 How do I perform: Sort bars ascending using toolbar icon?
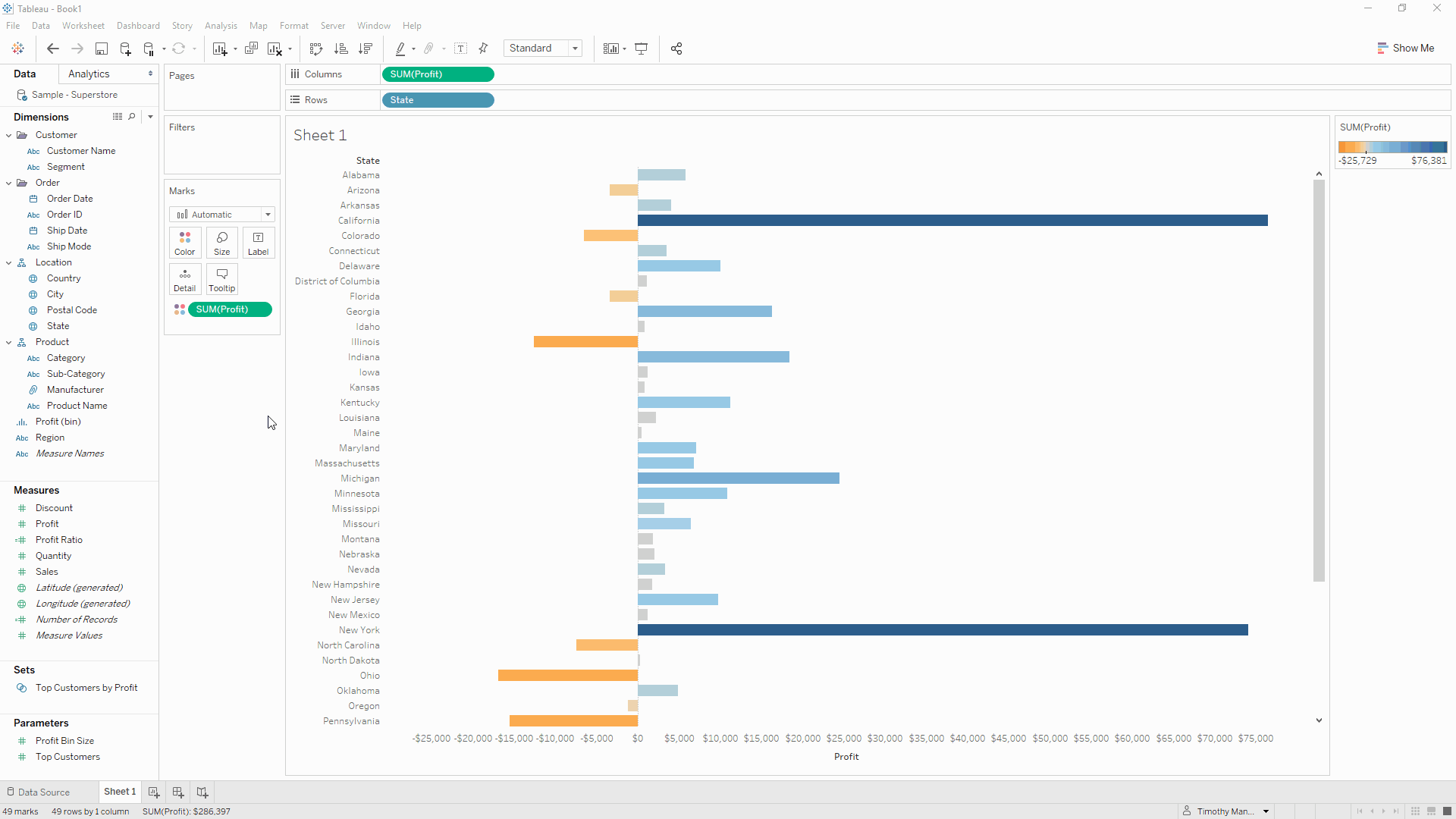[x=341, y=49]
